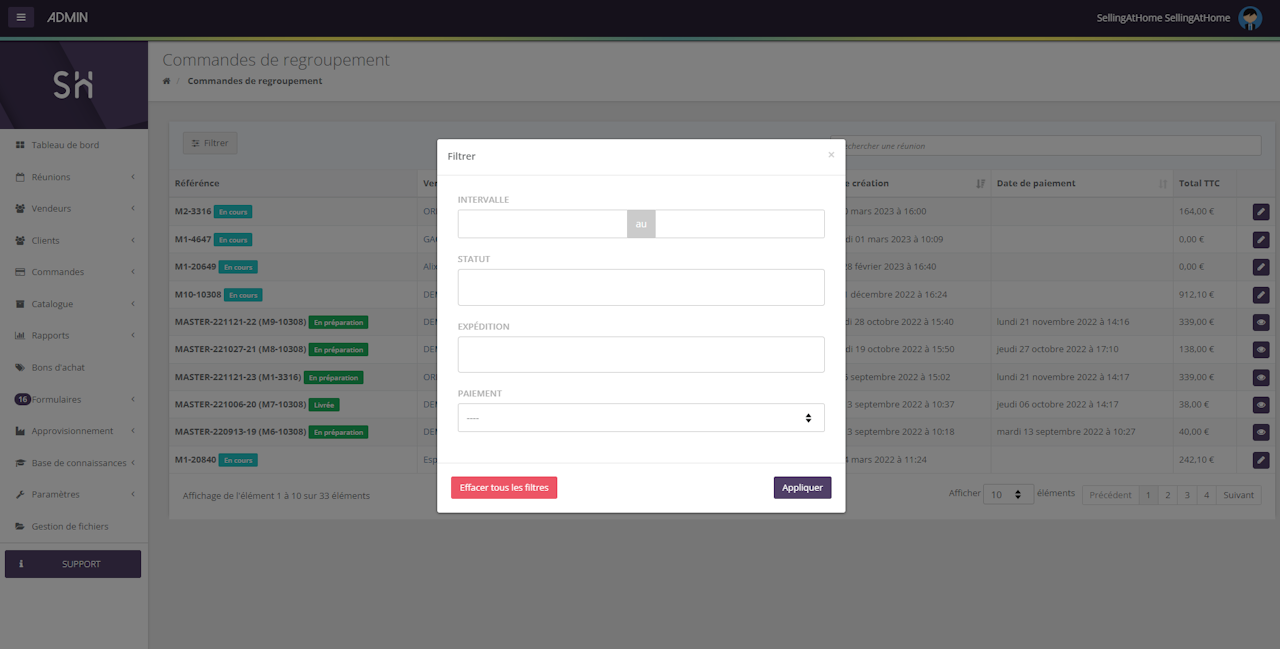Click the user avatar in top bar
The width and height of the screenshot is (1280, 649).
coord(1250,18)
